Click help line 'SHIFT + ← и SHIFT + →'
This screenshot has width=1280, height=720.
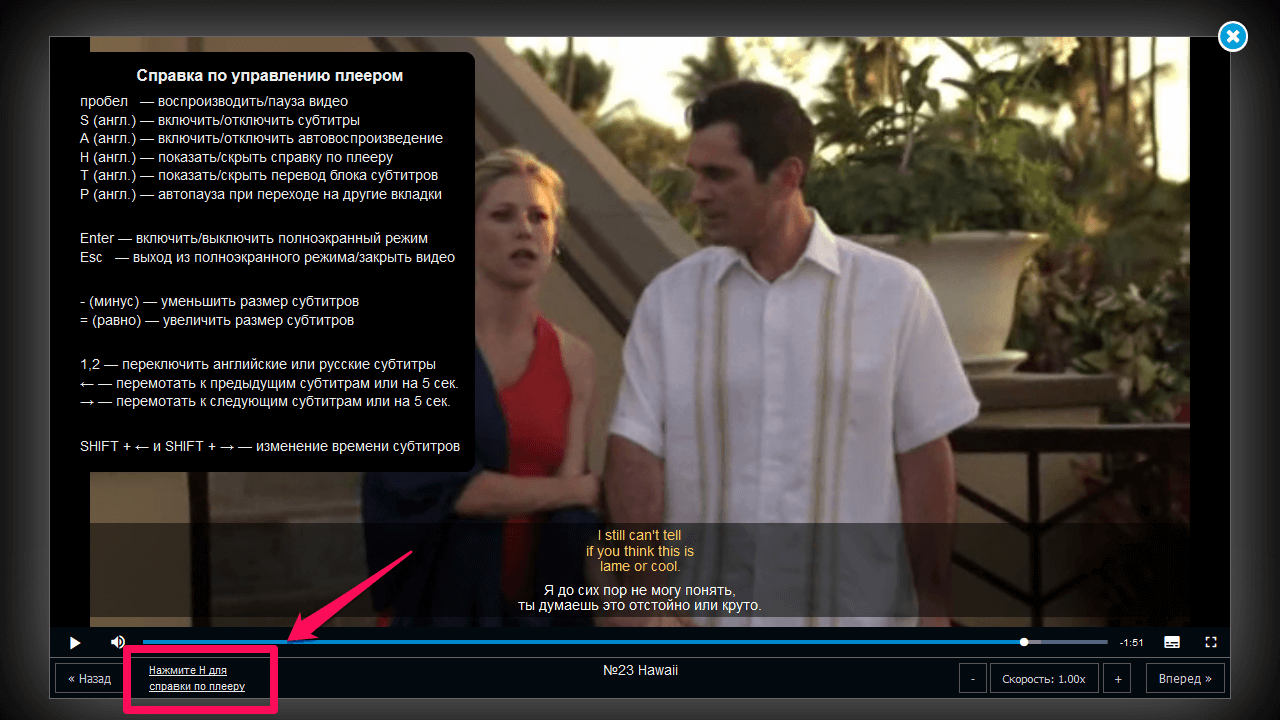coord(270,446)
